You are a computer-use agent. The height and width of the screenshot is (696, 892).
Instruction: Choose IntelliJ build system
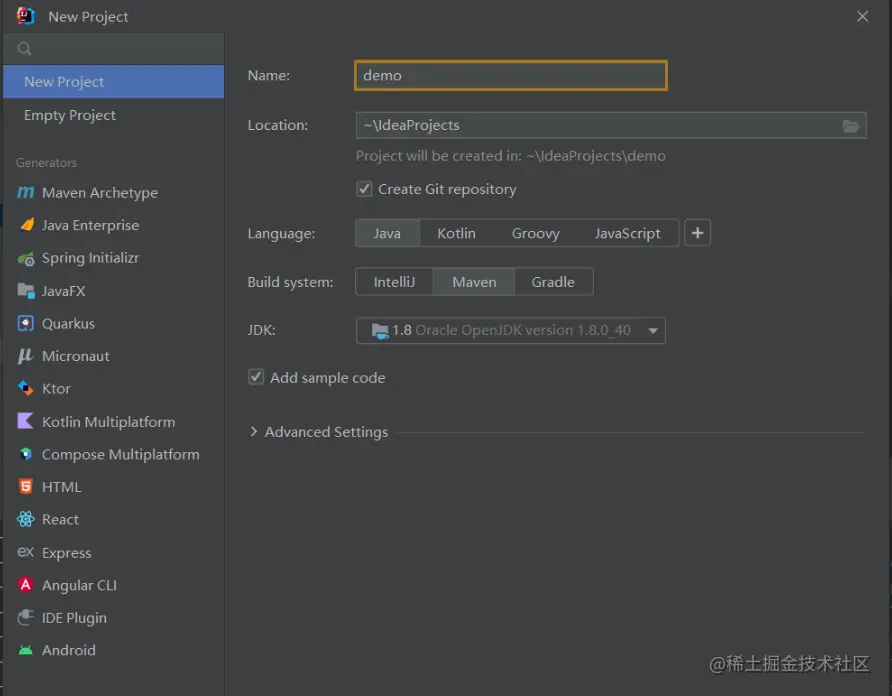394,282
